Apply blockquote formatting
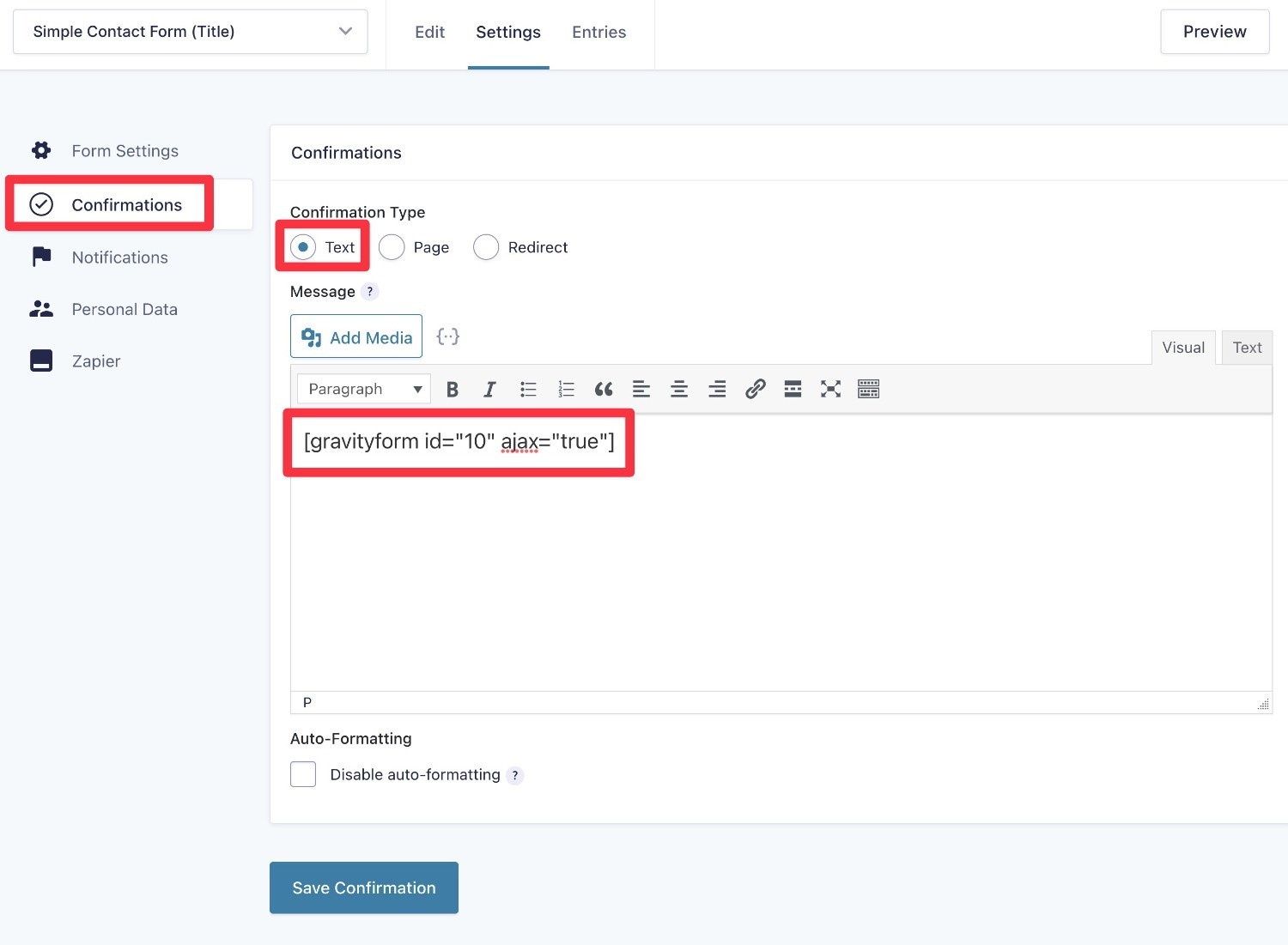The image size is (1288, 945). 604,390
